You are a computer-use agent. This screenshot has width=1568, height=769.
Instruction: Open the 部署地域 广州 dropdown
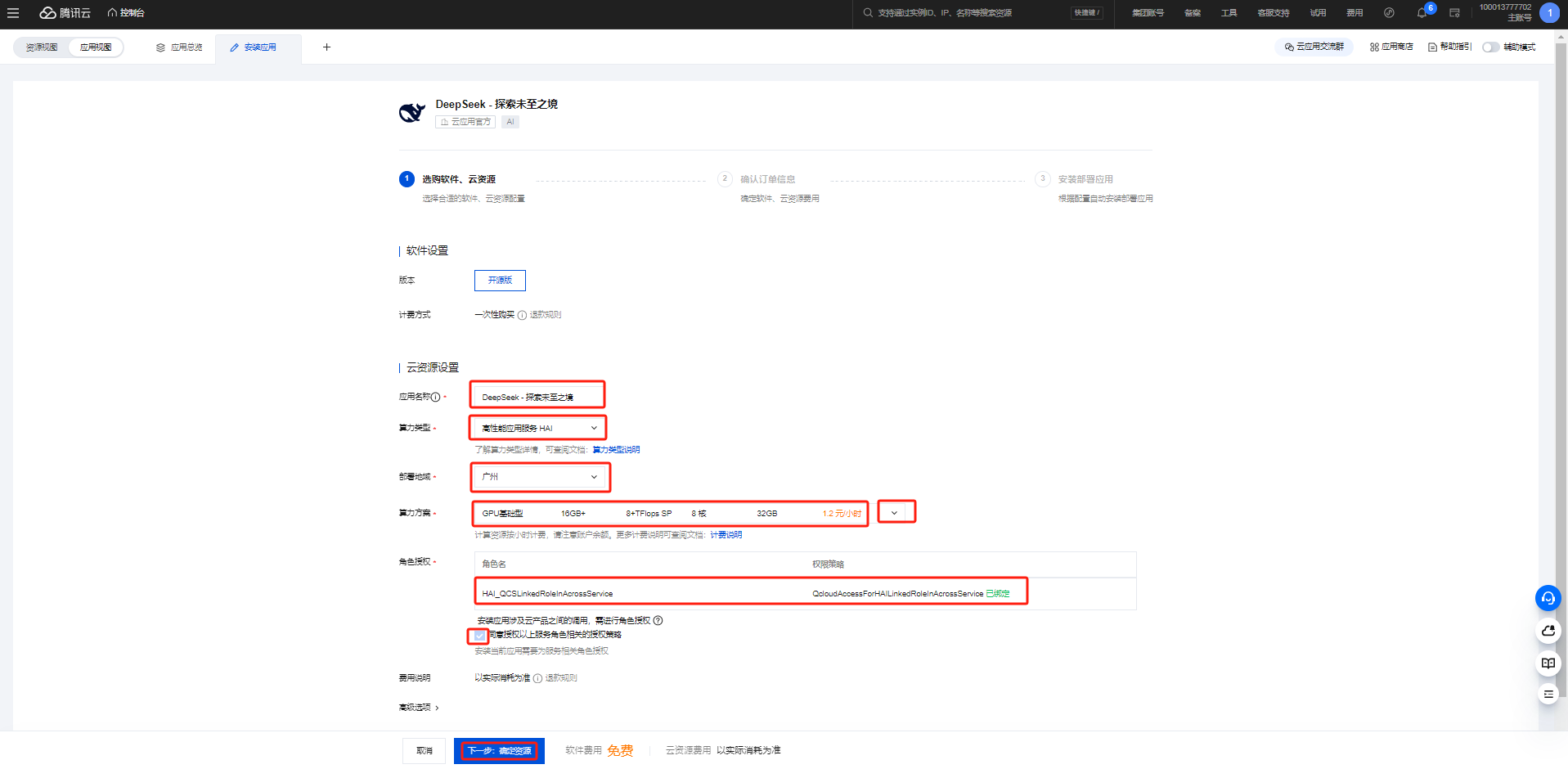click(x=540, y=477)
